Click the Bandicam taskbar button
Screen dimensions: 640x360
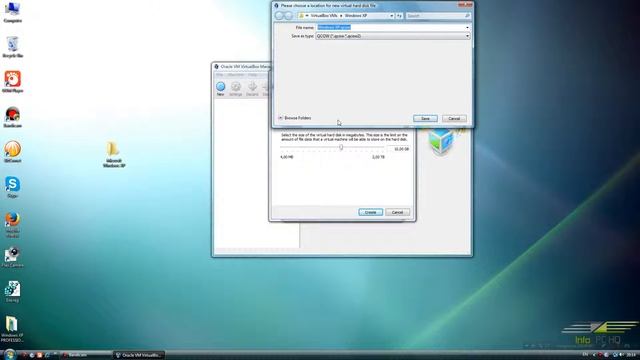[x=85, y=355]
